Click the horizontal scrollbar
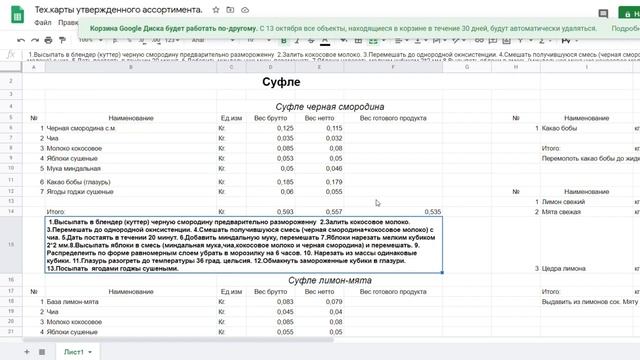 (x=178, y=340)
